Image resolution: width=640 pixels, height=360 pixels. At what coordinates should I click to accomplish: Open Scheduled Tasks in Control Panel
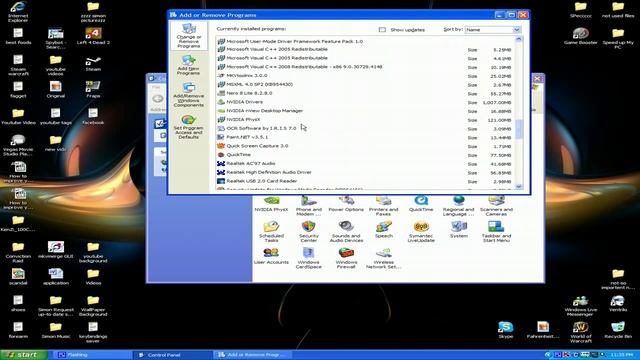[271, 231]
